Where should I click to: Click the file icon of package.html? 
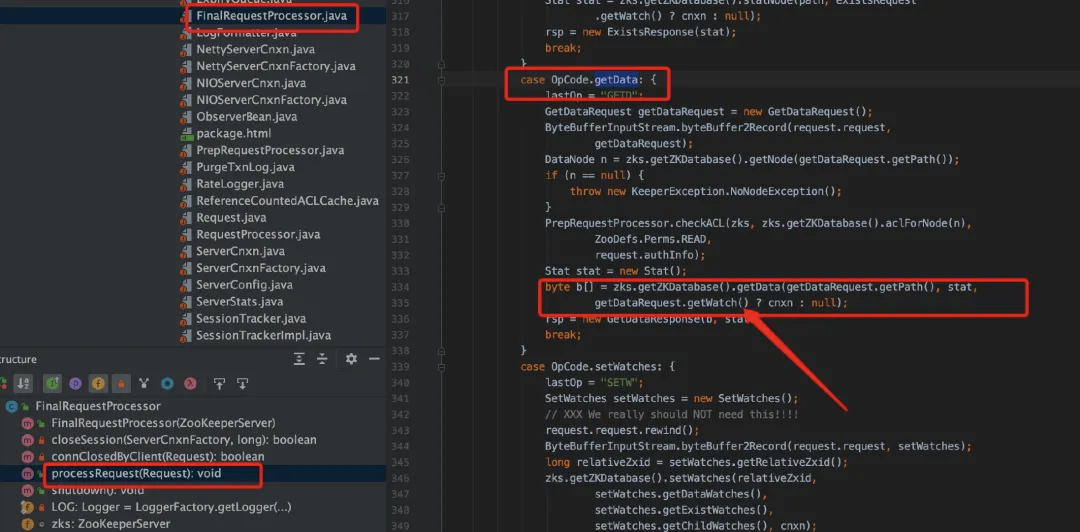click(185, 134)
